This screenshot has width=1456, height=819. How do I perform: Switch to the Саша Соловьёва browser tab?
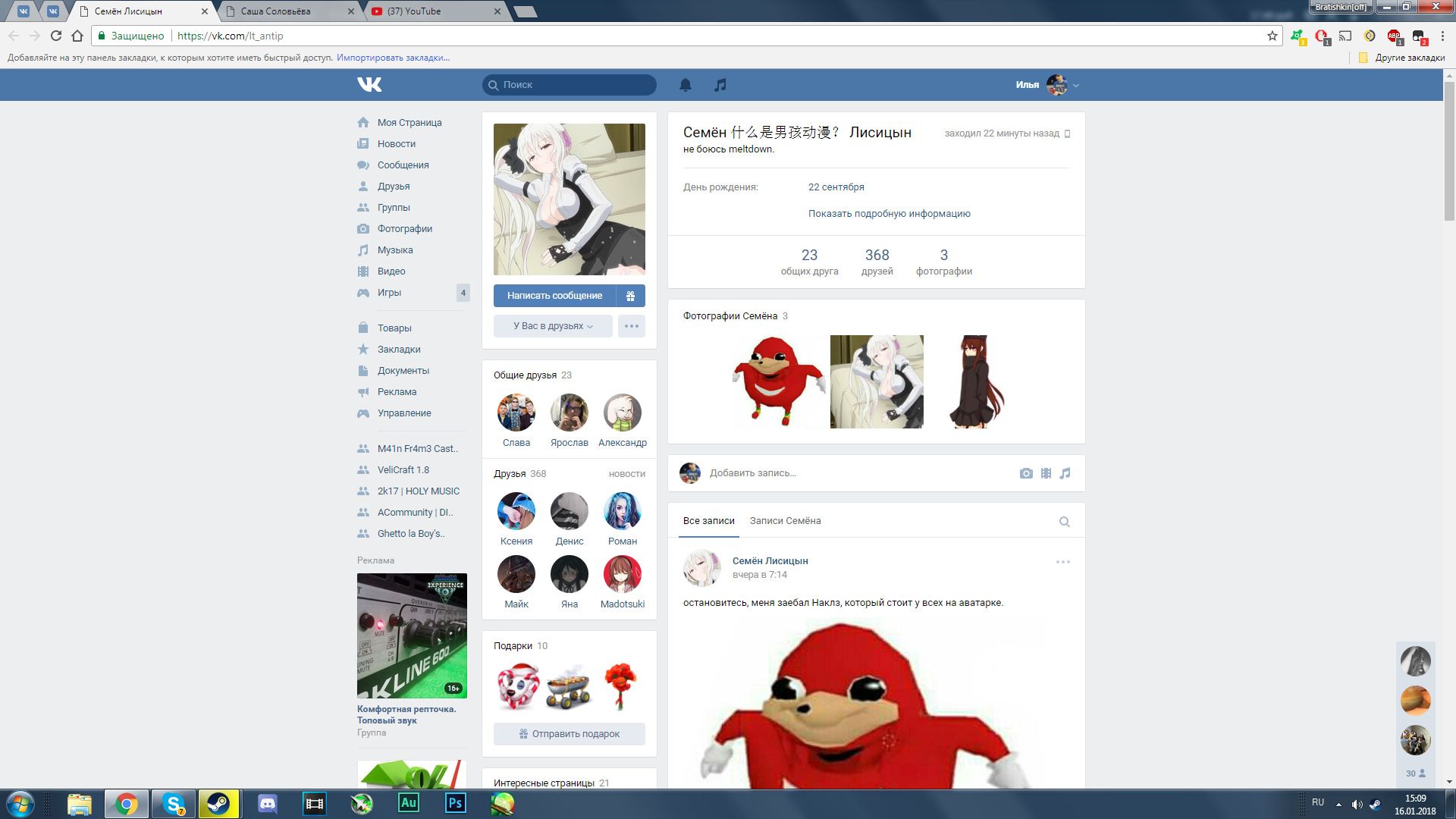point(275,11)
